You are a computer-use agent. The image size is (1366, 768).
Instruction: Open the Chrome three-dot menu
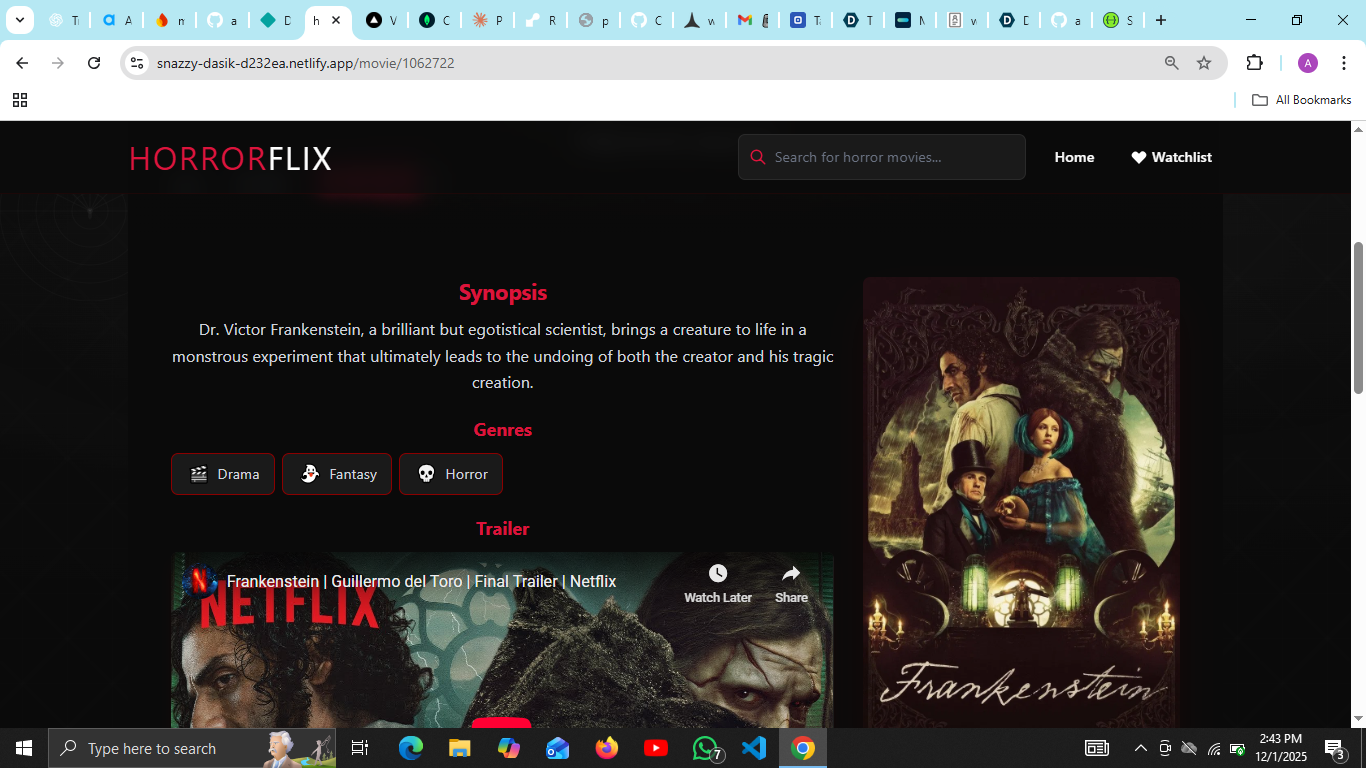pyautogui.click(x=1344, y=63)
